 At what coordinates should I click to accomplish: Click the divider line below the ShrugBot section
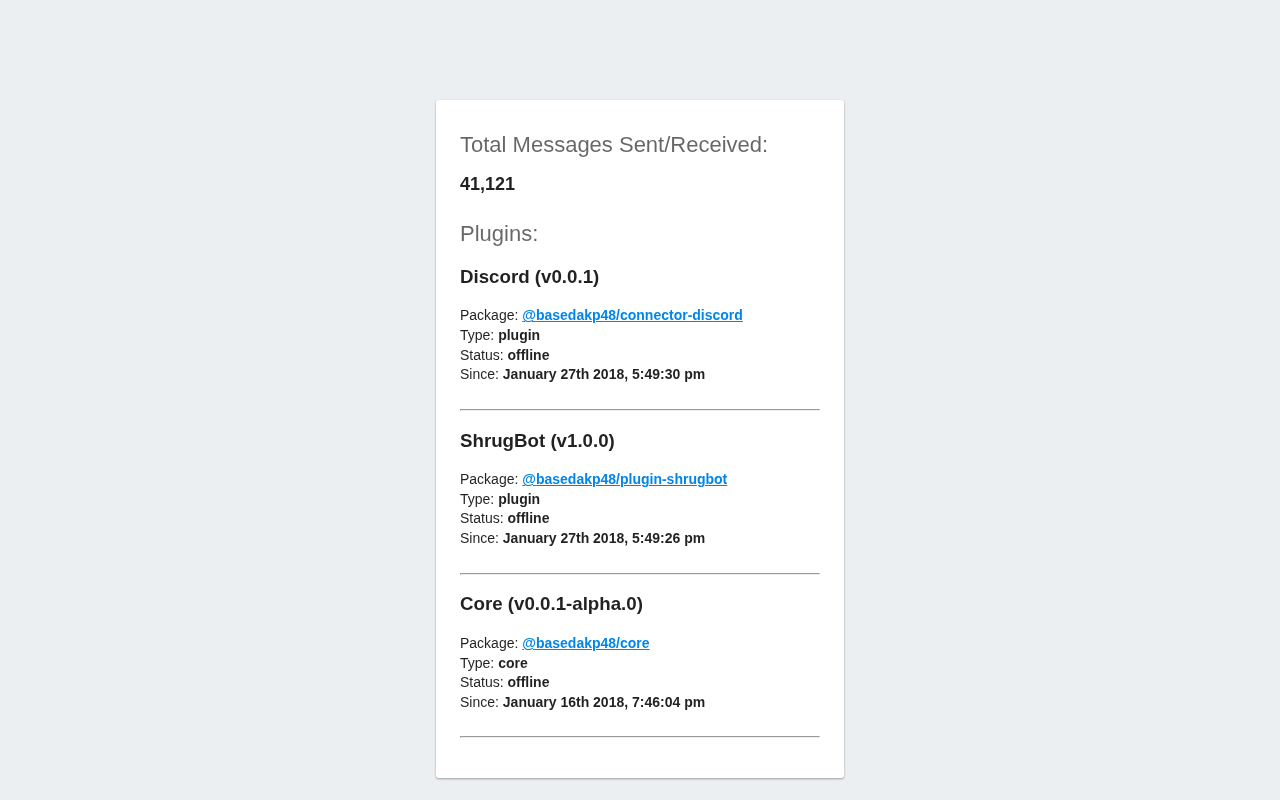click(639, 574)
